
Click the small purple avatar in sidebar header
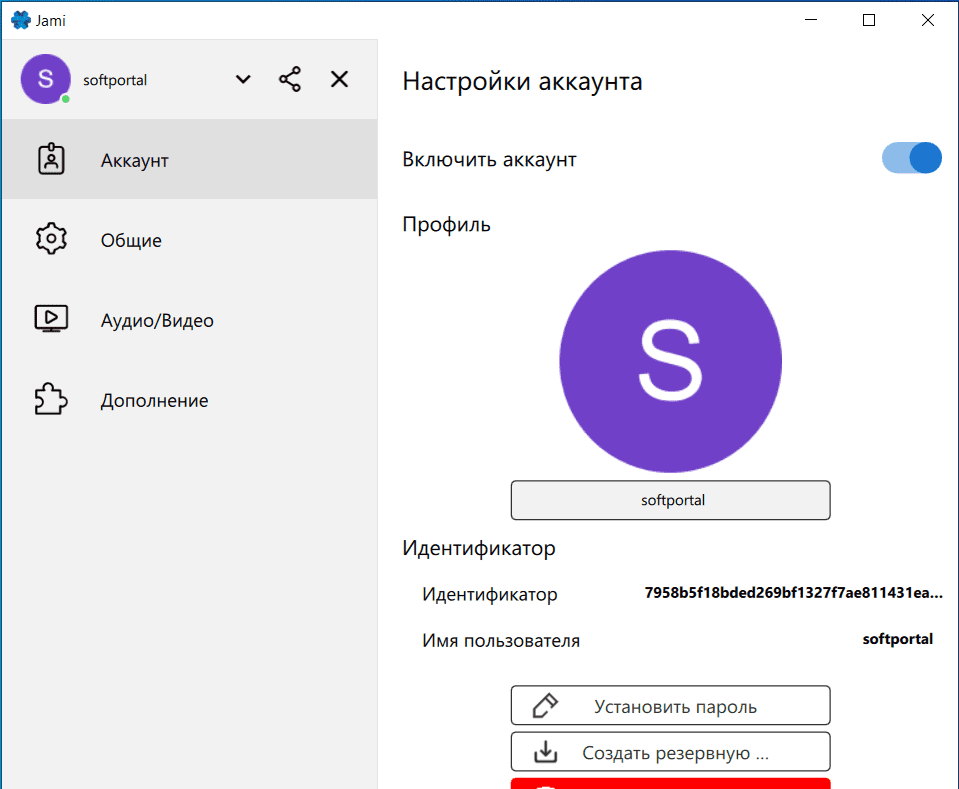(x=46, y=79)
